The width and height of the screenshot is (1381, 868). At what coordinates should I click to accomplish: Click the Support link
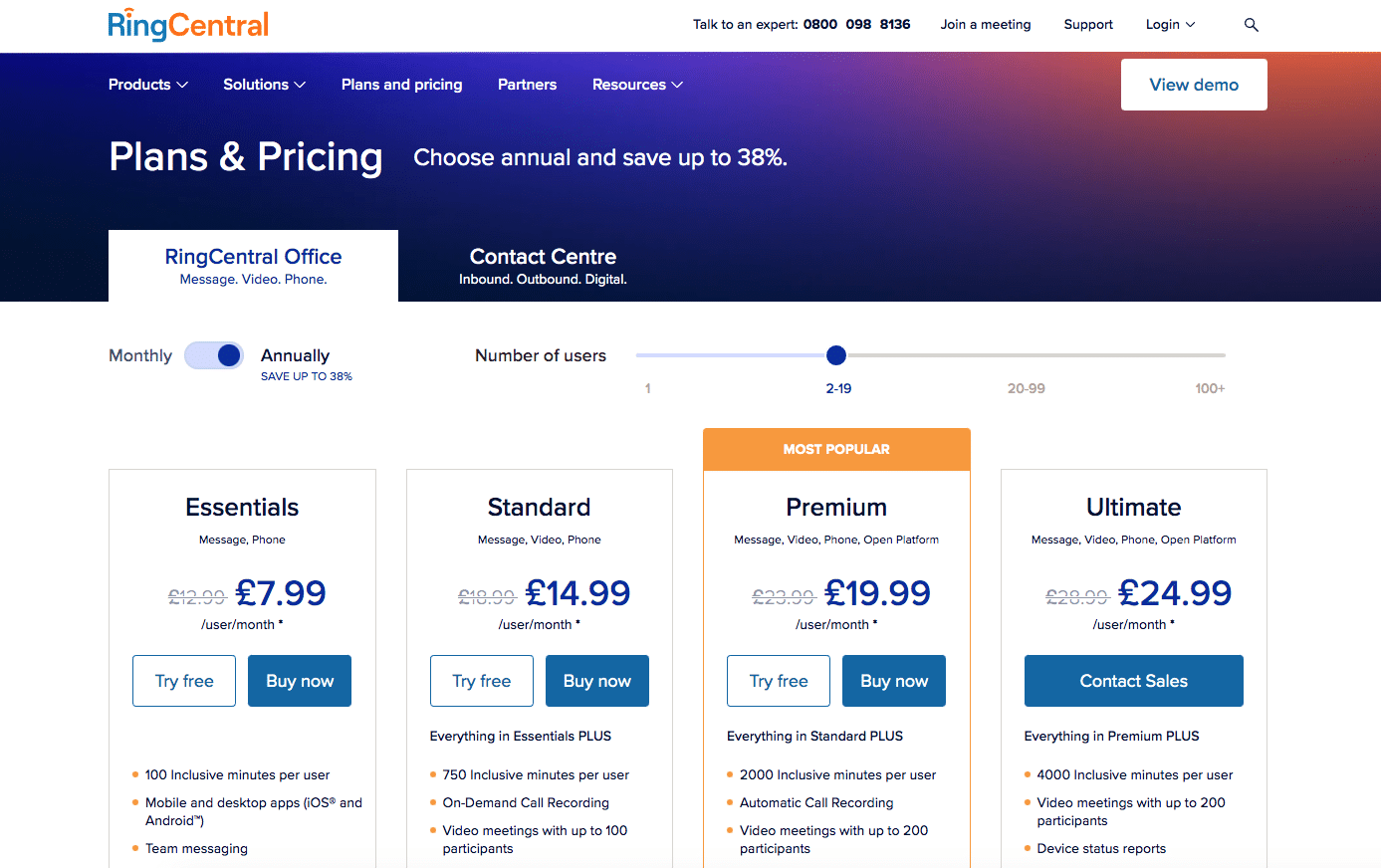coord(1088,25)
